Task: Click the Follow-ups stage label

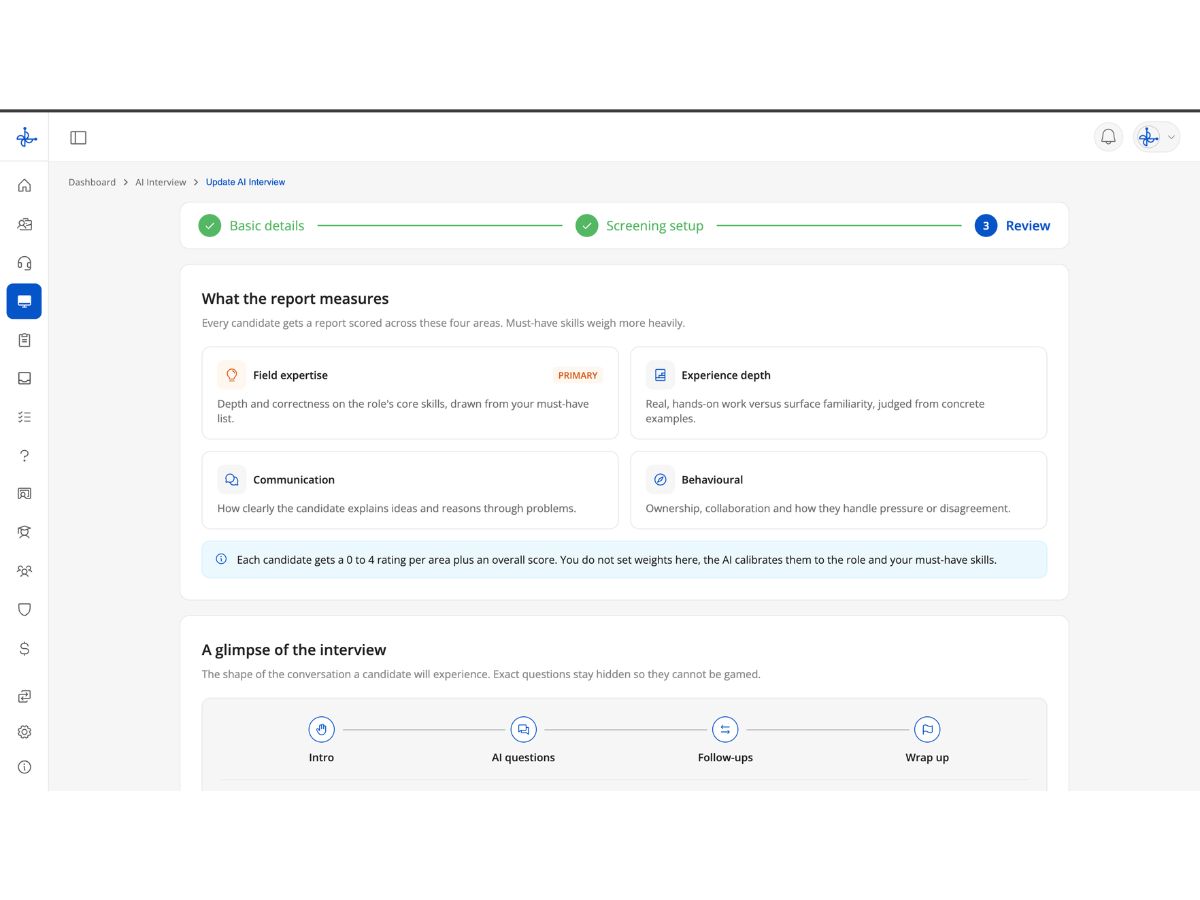Action: (x=725, y=757)
